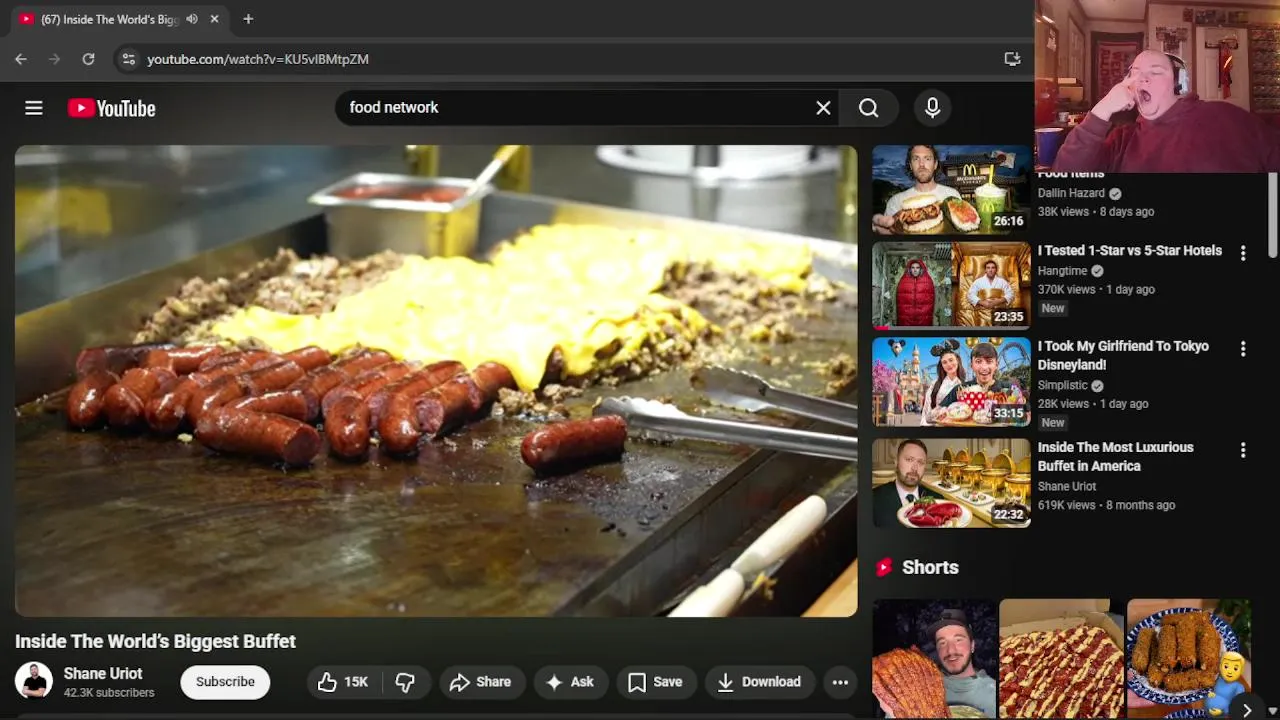Open a new browser tab with plus
Screen dimensions: 1280x720
(248, 19)
